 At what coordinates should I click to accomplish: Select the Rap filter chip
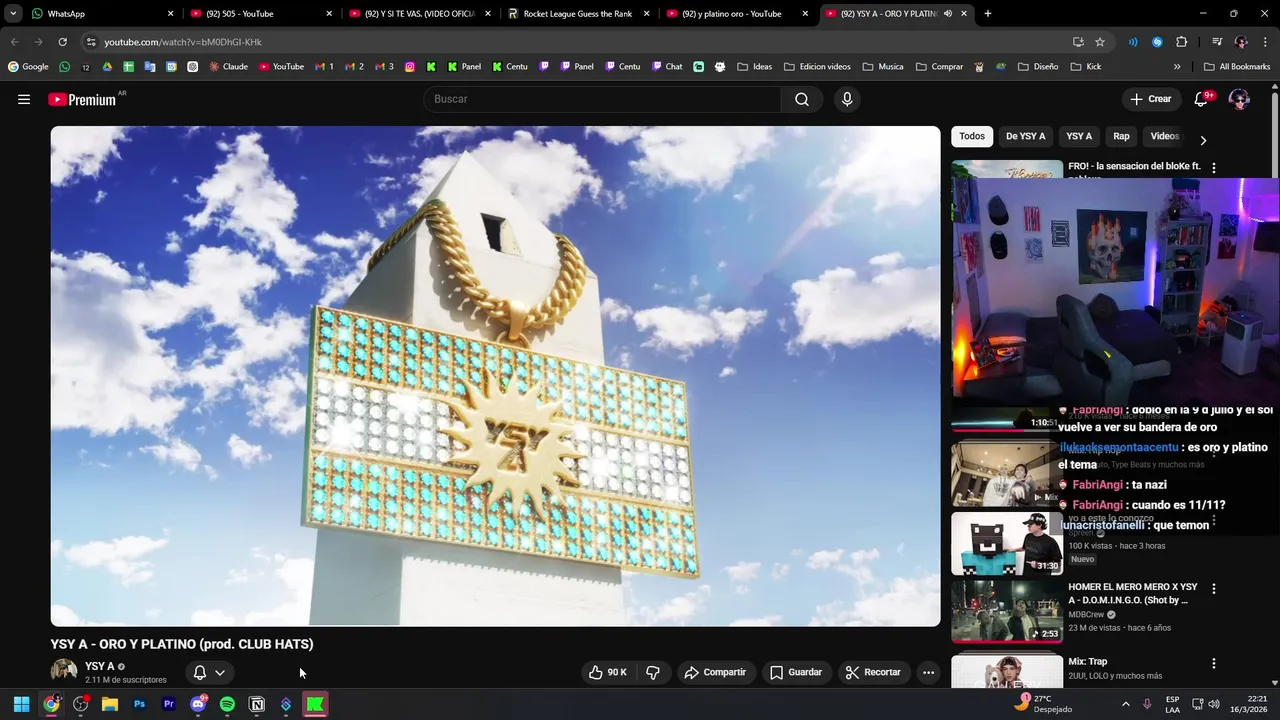point(1121,136)
